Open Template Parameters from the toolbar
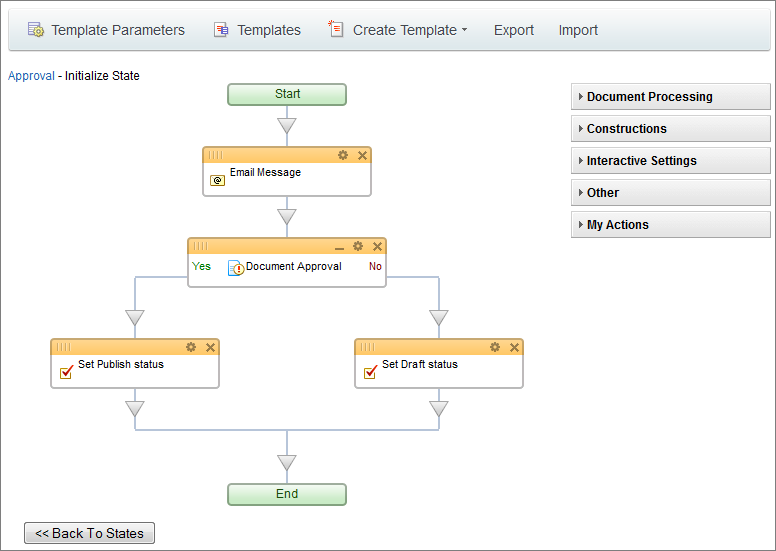Screen dimensions: 776x551 tap(106, 30)
